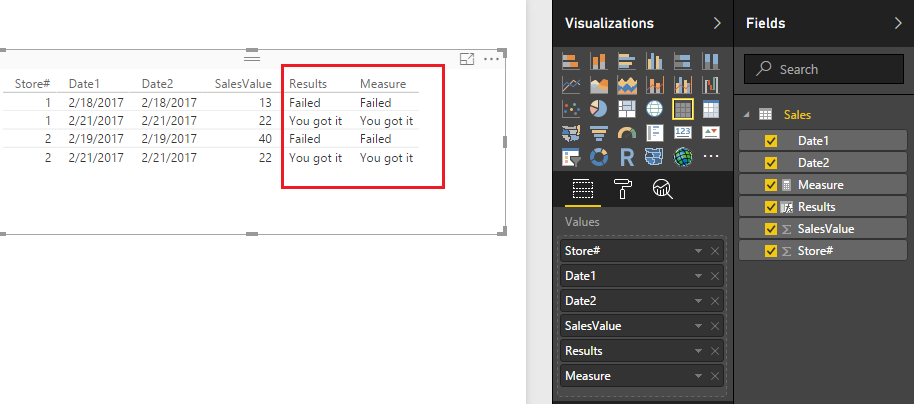Select line and clustered column chart

[x=683, y=85]
